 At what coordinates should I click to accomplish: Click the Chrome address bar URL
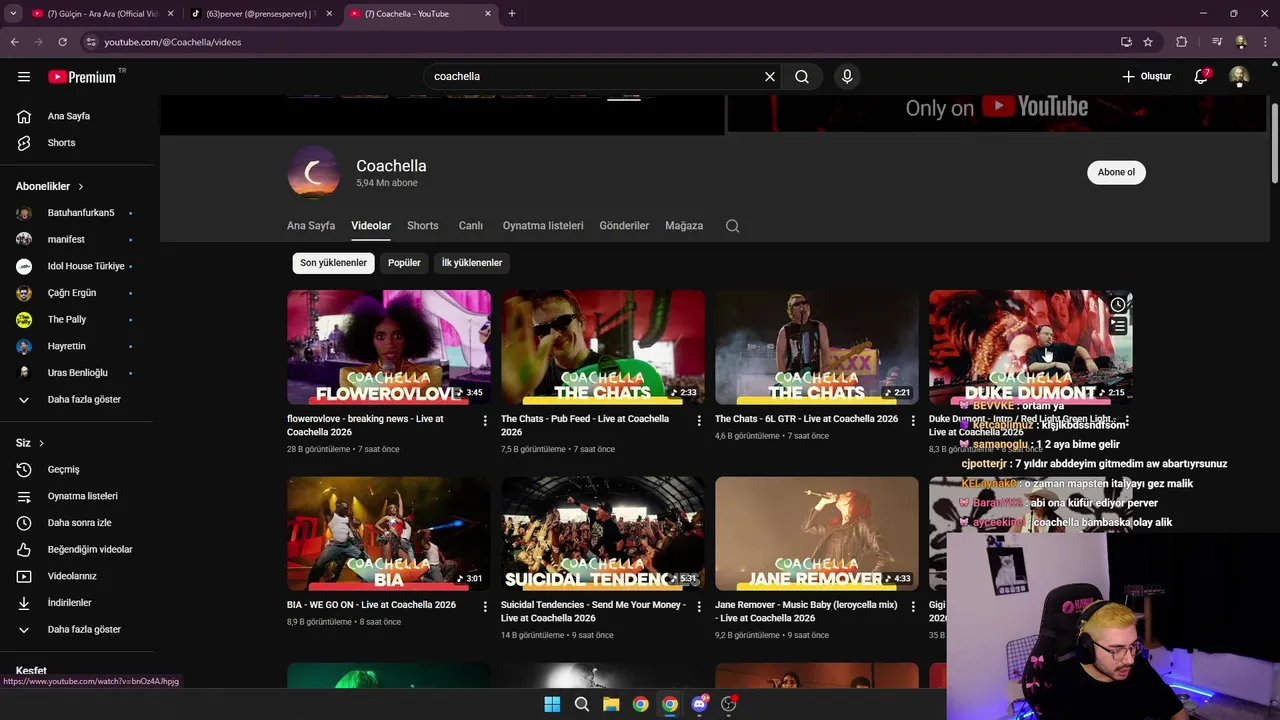[173, 42]
